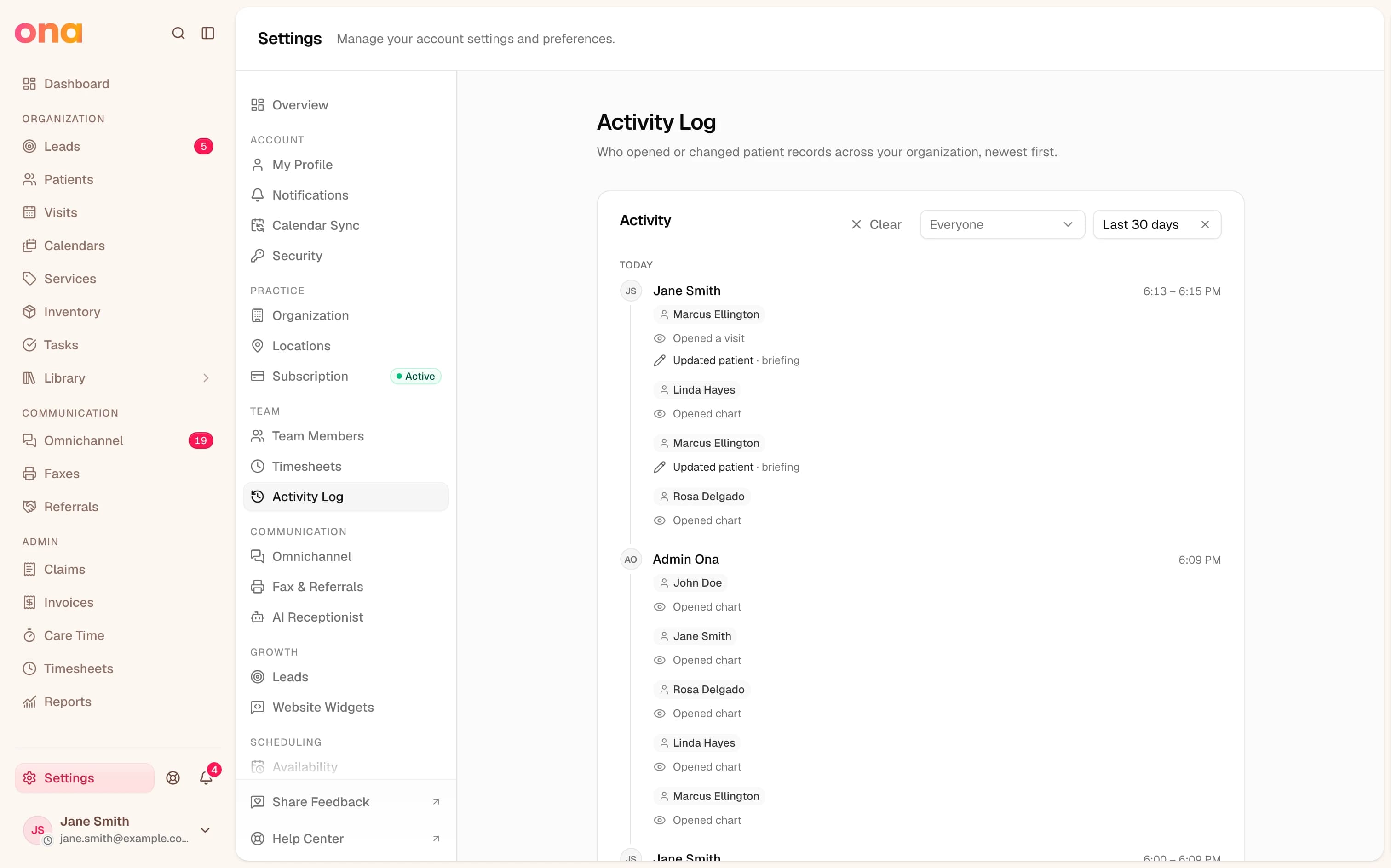The height and width of the screenshot is (868, 1391).
Task: Open the Everyone user filter dropdown
Action: (1002, 224)
